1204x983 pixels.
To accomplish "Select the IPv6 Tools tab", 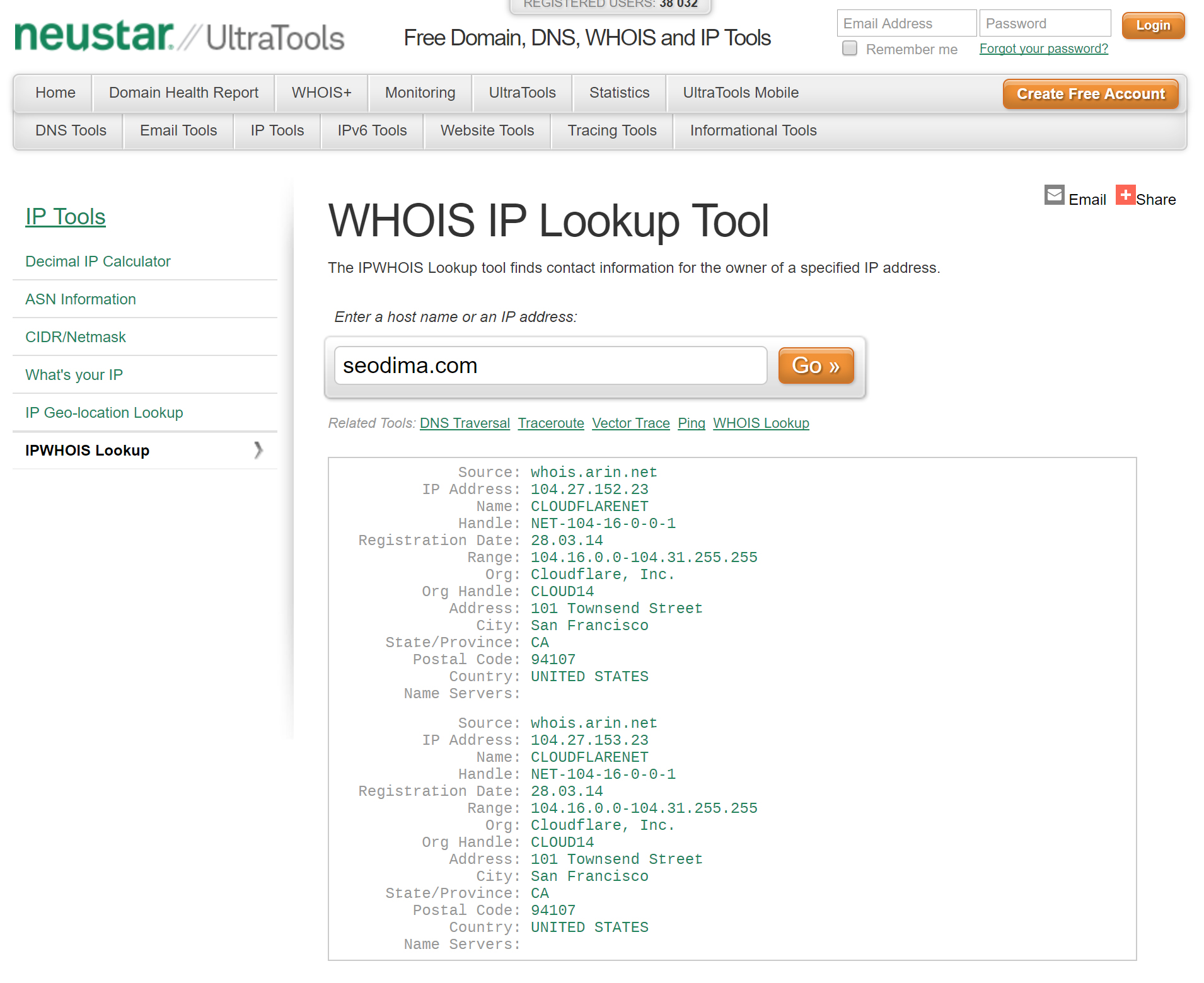I will point(372,130).
